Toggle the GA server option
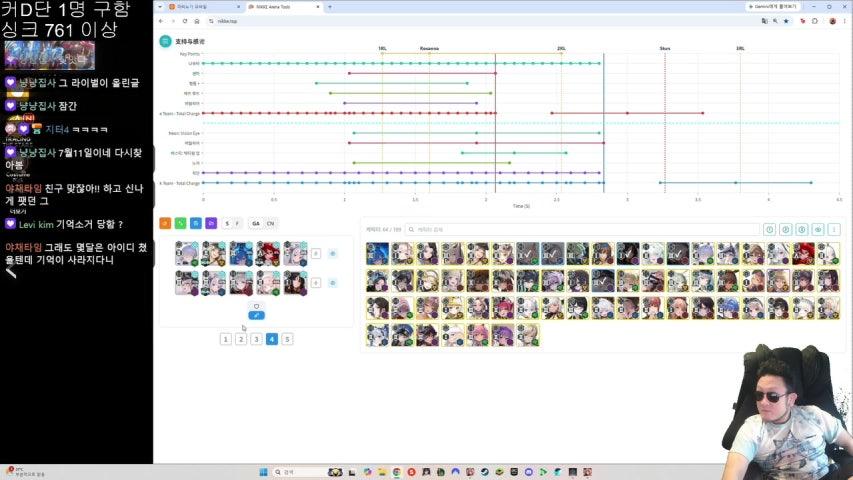Screen dimensions: 853x480 (256, 224)
